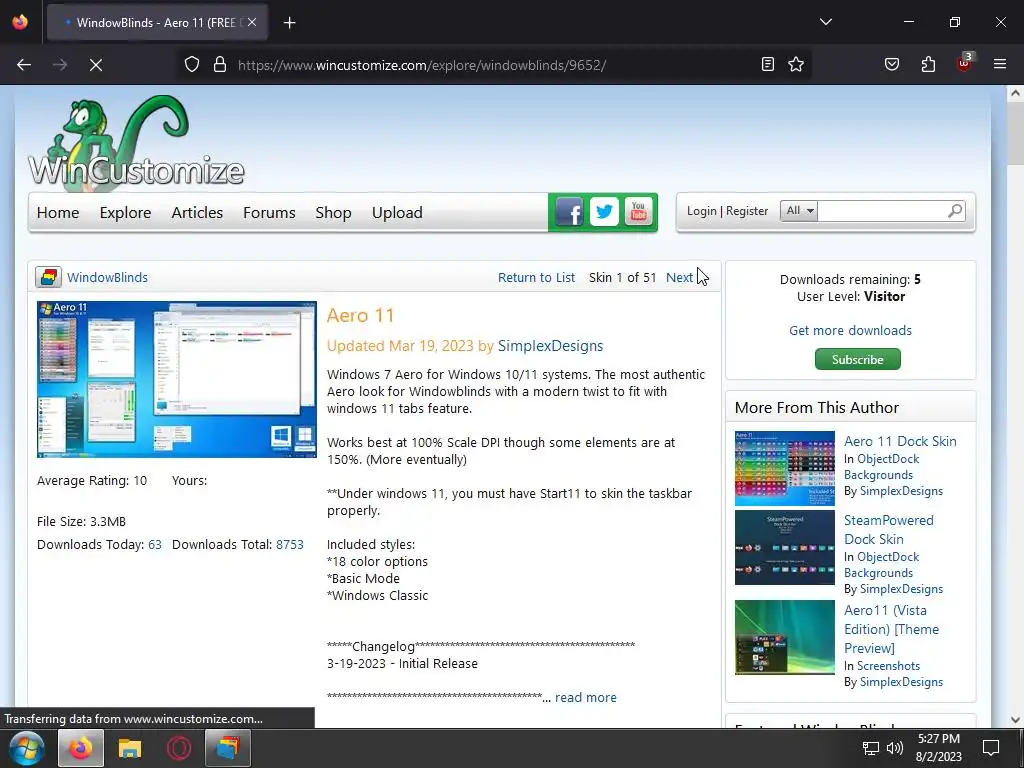Focus the browser address bar

point(493,65)
